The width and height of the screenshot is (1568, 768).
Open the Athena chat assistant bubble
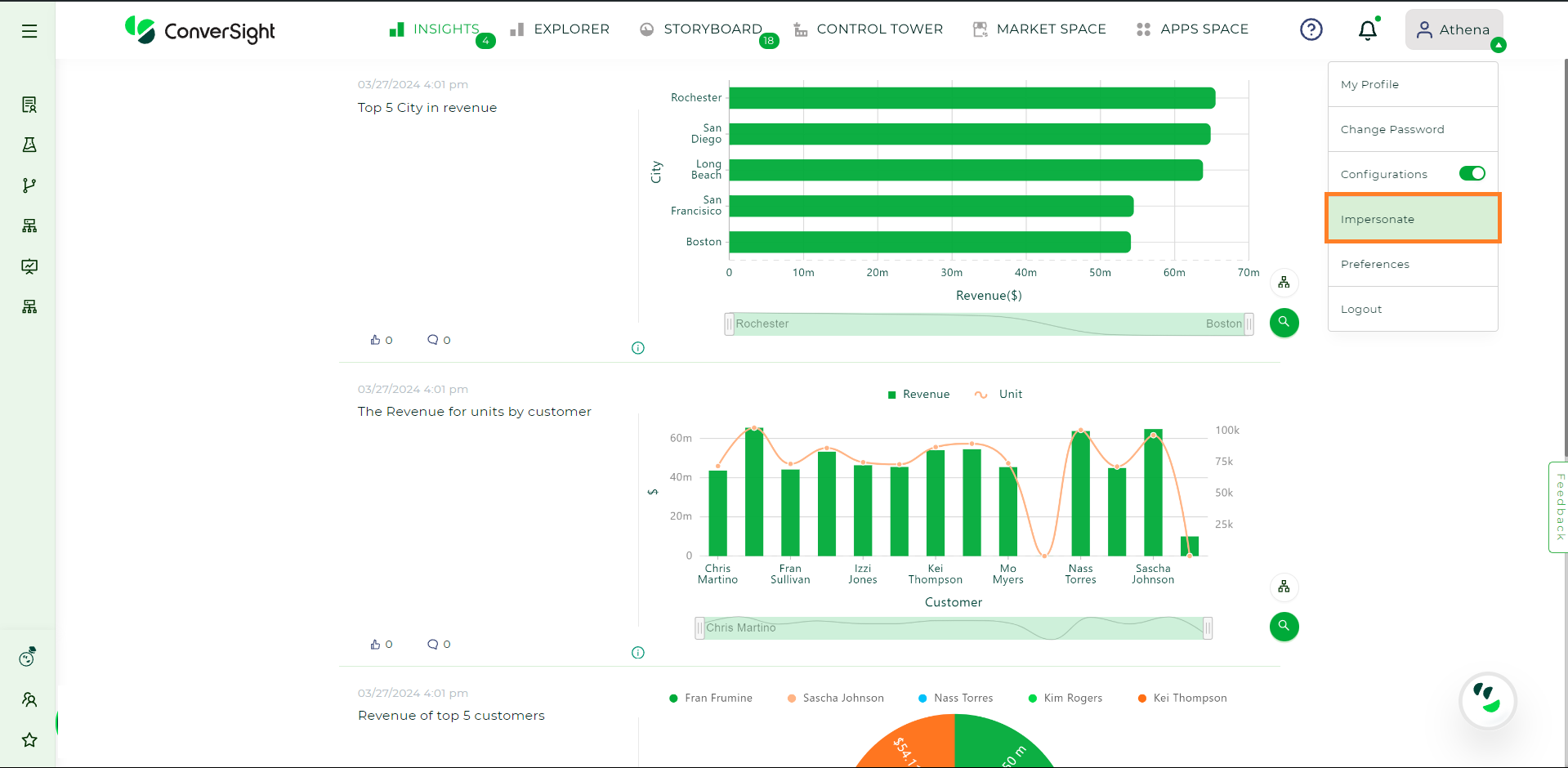point(1488,700)
